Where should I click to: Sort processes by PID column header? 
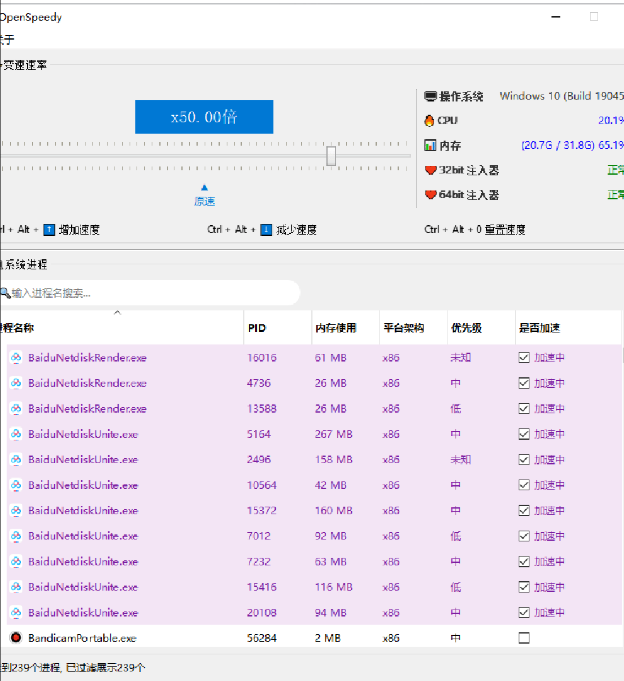[258, 327]
